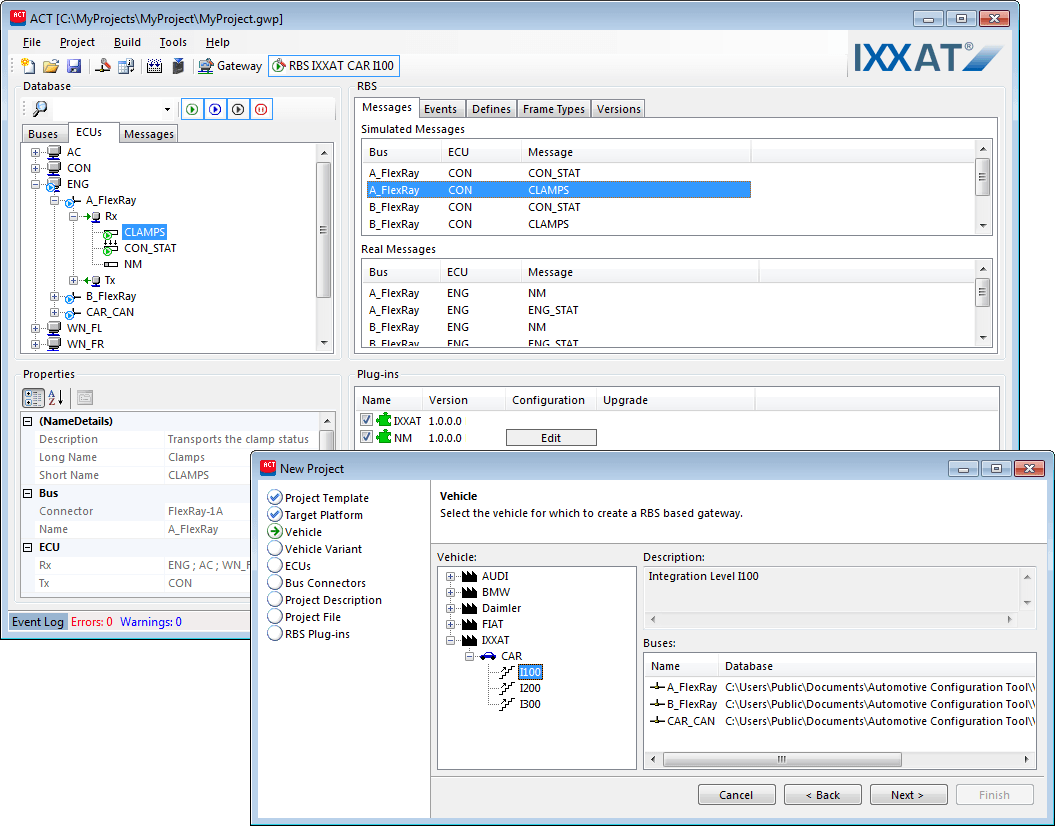Select the Gateway toolbar button

click(x=230, y=66)
